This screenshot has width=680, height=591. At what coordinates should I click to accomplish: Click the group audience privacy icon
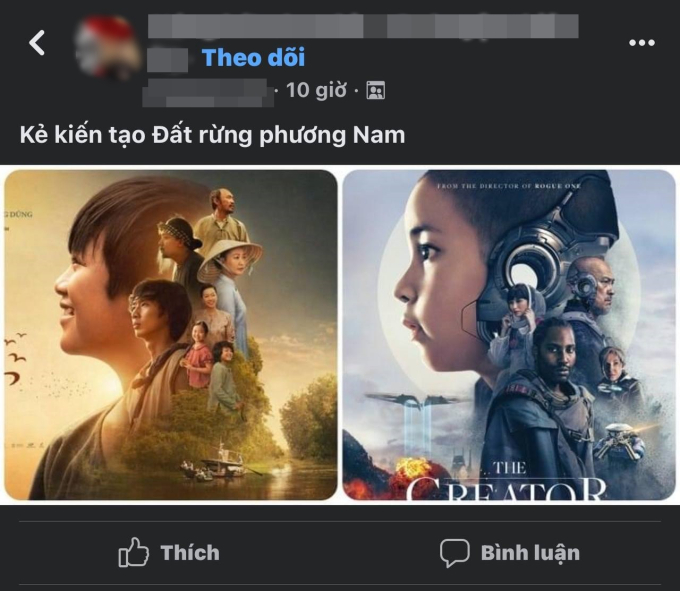click(376, 90)
